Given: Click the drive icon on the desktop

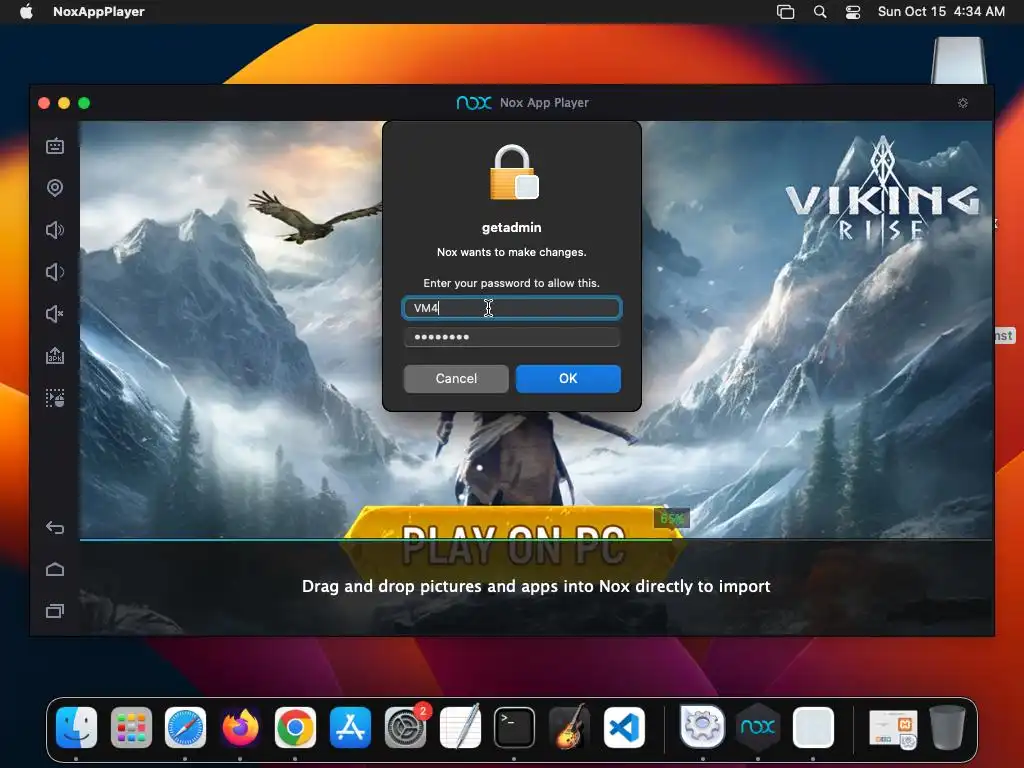Looking at the screenshot, I should coord(958,60).
